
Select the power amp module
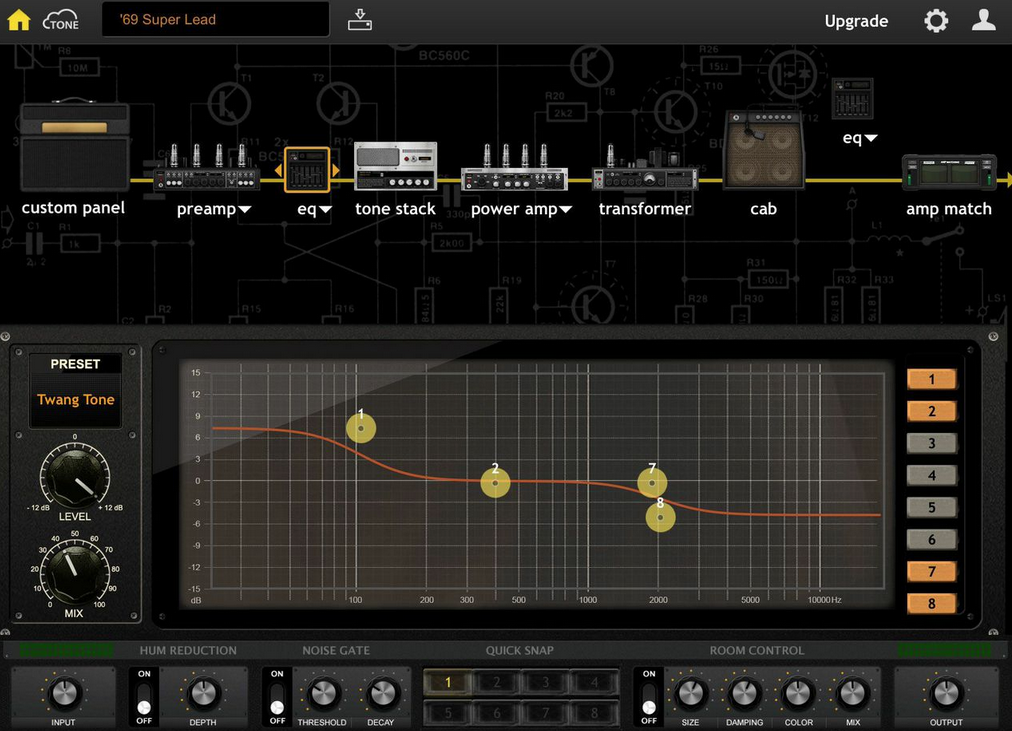click(514, 167)
